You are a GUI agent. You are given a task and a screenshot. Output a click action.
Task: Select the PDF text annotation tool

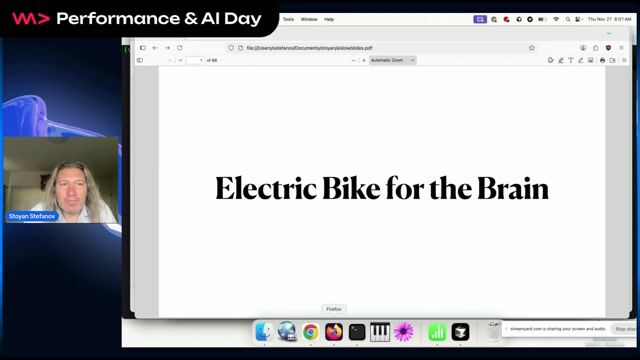click(571, 60)
